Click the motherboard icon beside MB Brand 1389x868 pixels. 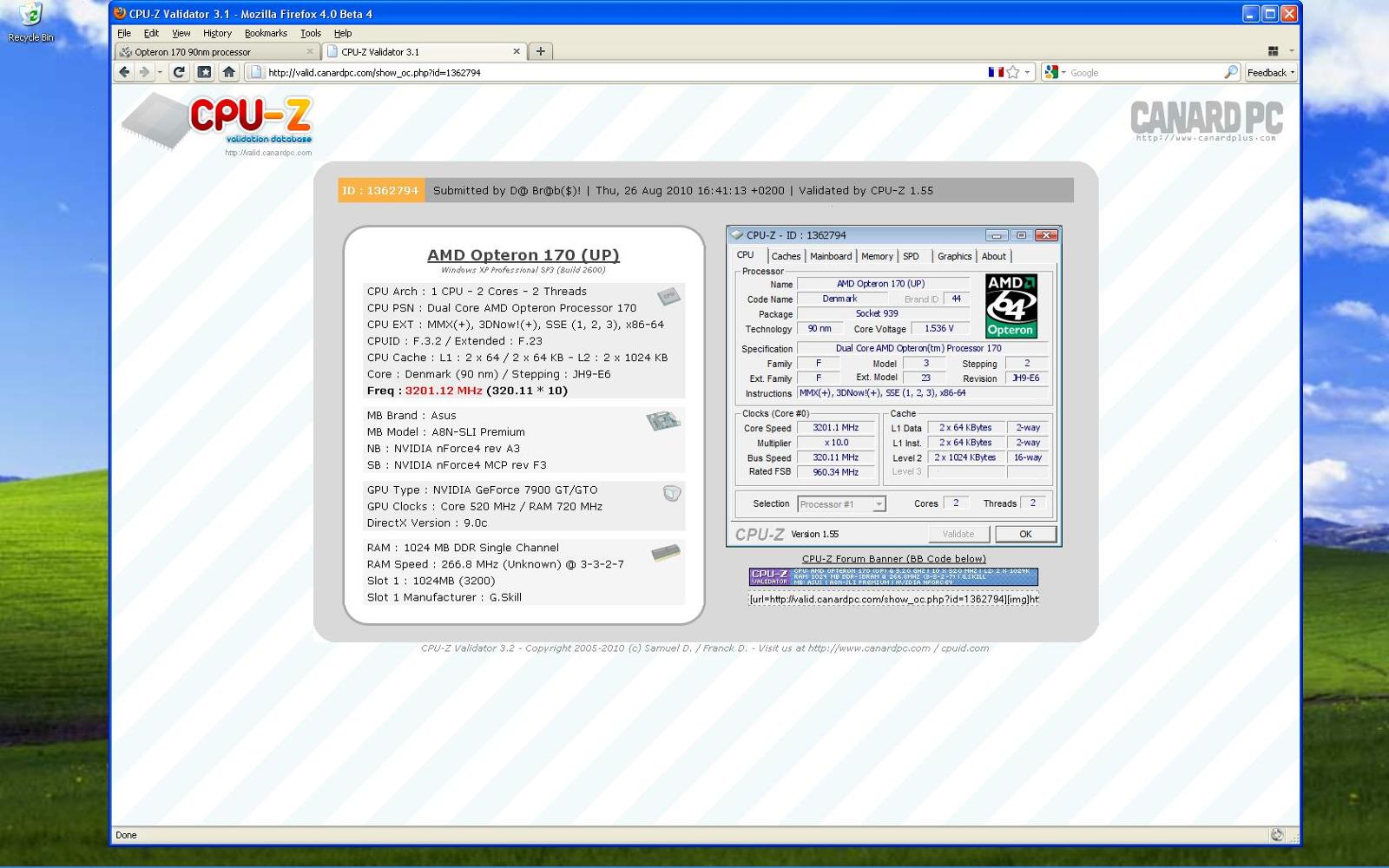663,421
